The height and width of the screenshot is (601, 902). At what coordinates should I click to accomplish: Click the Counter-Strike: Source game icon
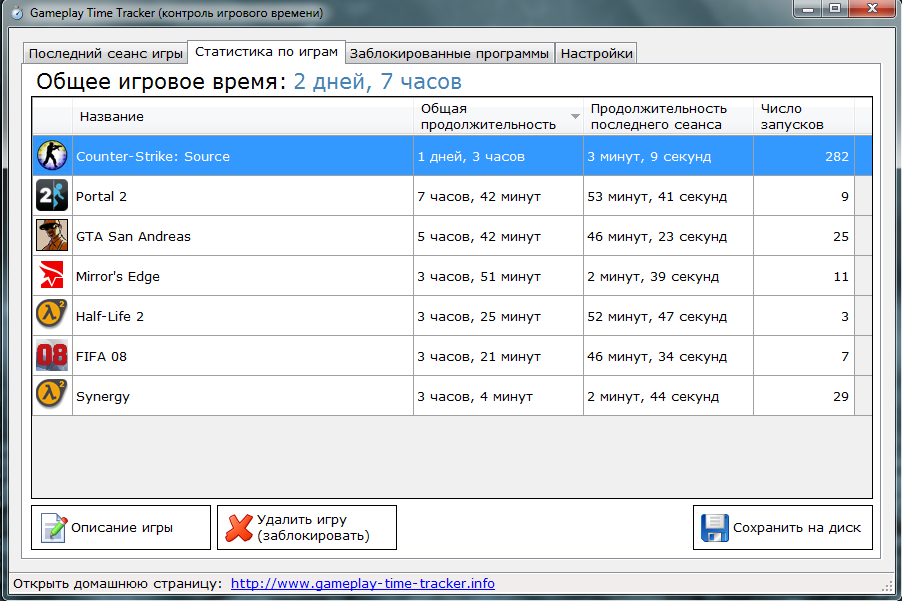pos(52,156)
